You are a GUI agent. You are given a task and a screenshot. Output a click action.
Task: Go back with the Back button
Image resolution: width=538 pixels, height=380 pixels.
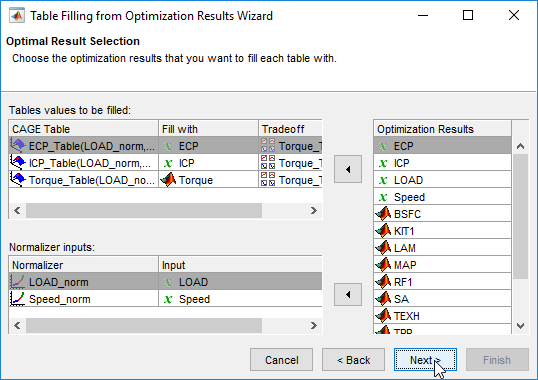(x=353, y=360)
